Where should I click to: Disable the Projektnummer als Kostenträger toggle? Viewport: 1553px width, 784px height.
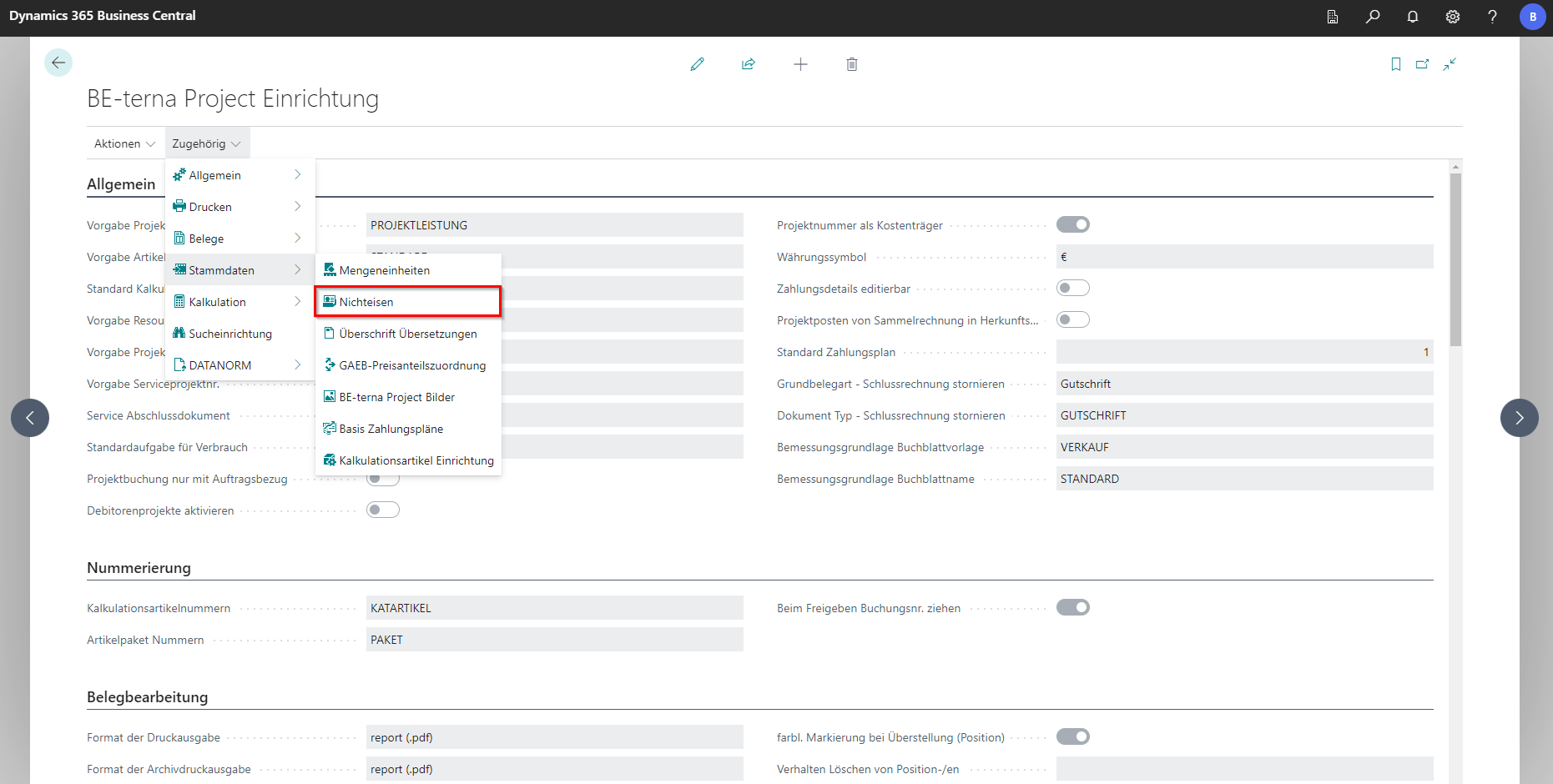tap(1073, 224)
